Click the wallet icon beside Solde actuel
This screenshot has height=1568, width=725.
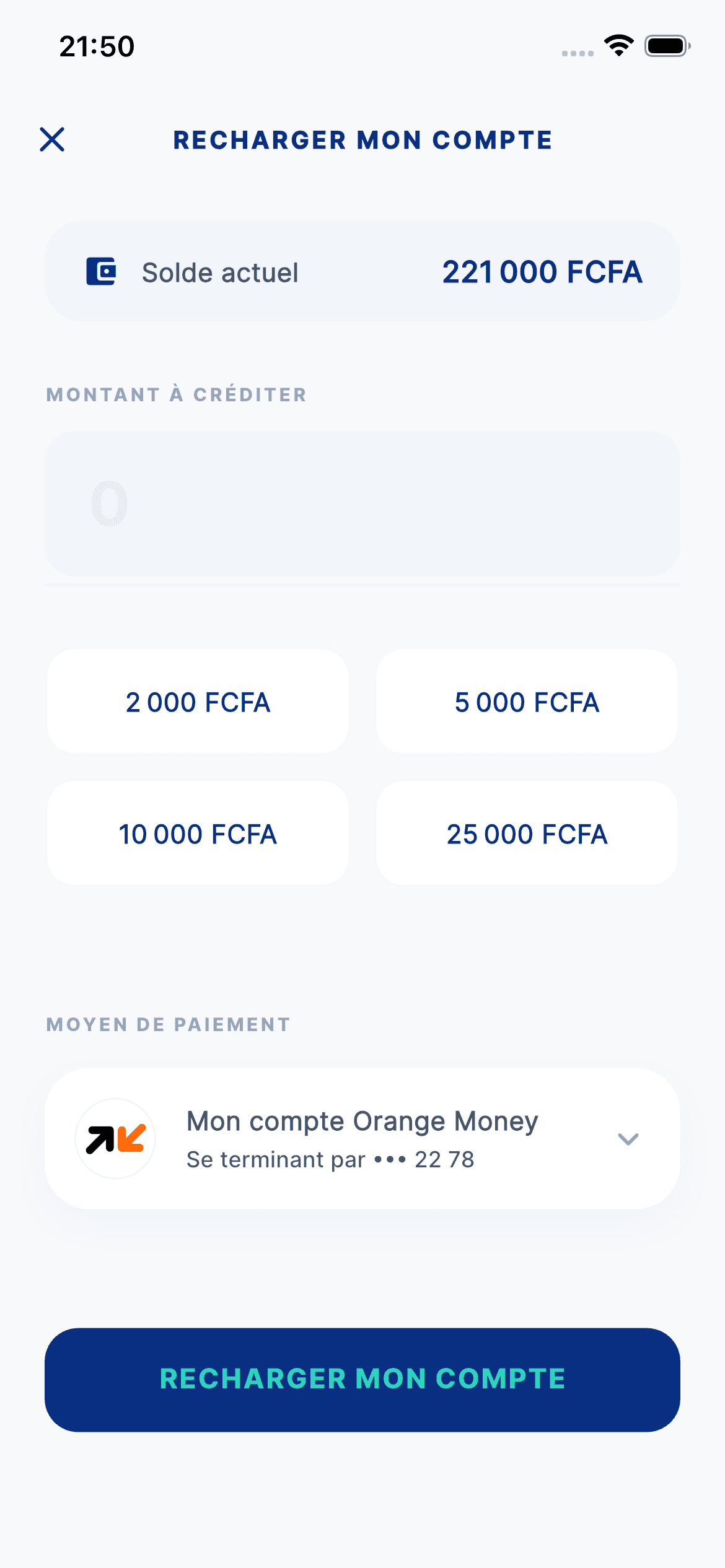101,271
